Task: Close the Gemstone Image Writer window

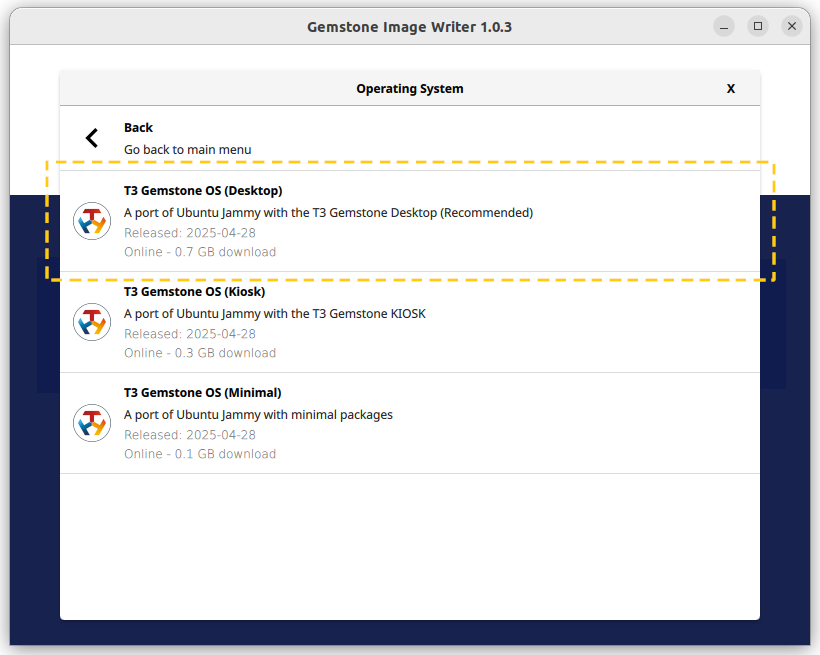Action: [792, 26]
